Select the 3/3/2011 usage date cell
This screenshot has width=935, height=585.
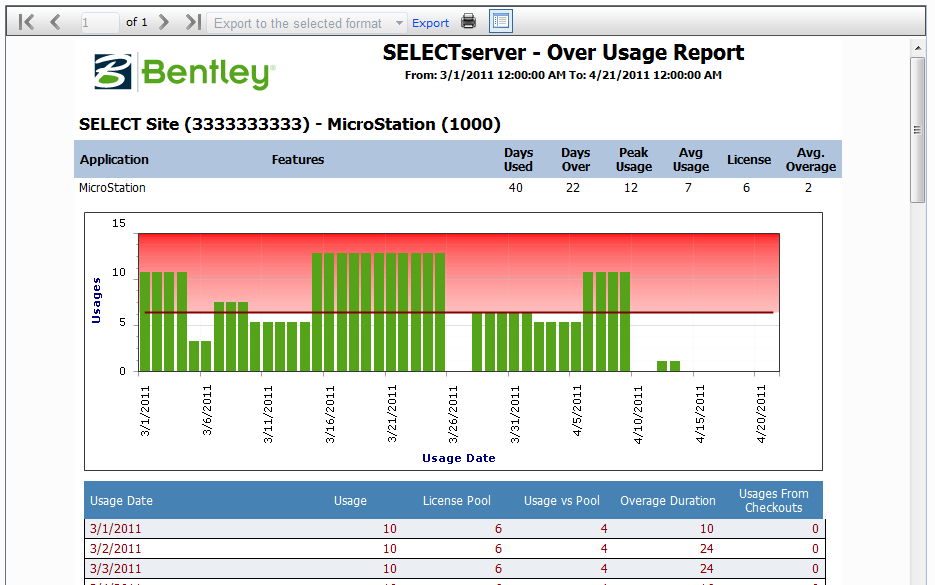pos(115,569)
